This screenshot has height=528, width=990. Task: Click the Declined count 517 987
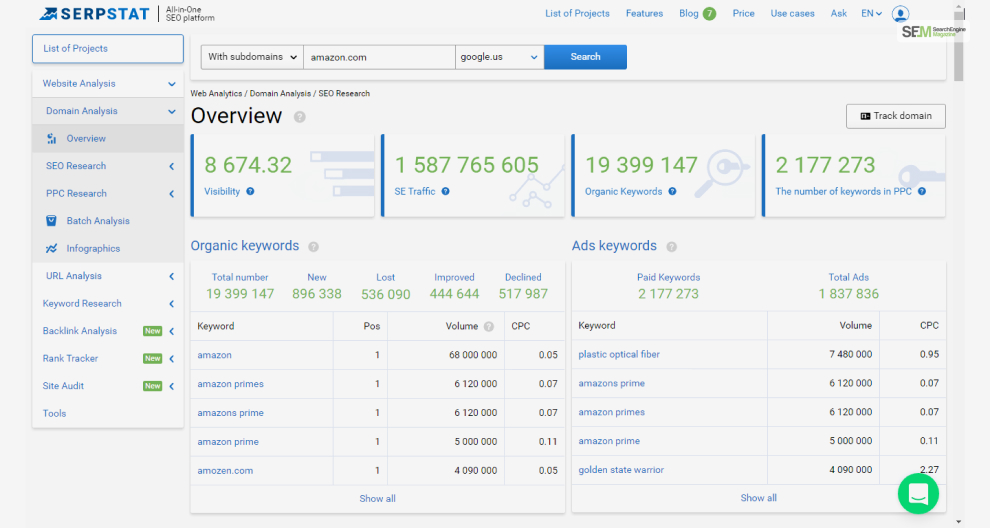(x=523, y=294)
